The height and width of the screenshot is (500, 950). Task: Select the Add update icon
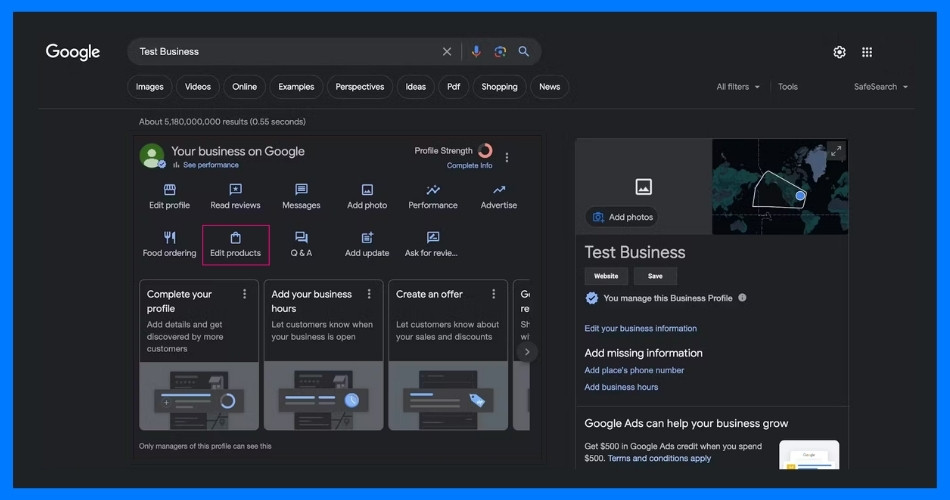click(x=367, y=237)
